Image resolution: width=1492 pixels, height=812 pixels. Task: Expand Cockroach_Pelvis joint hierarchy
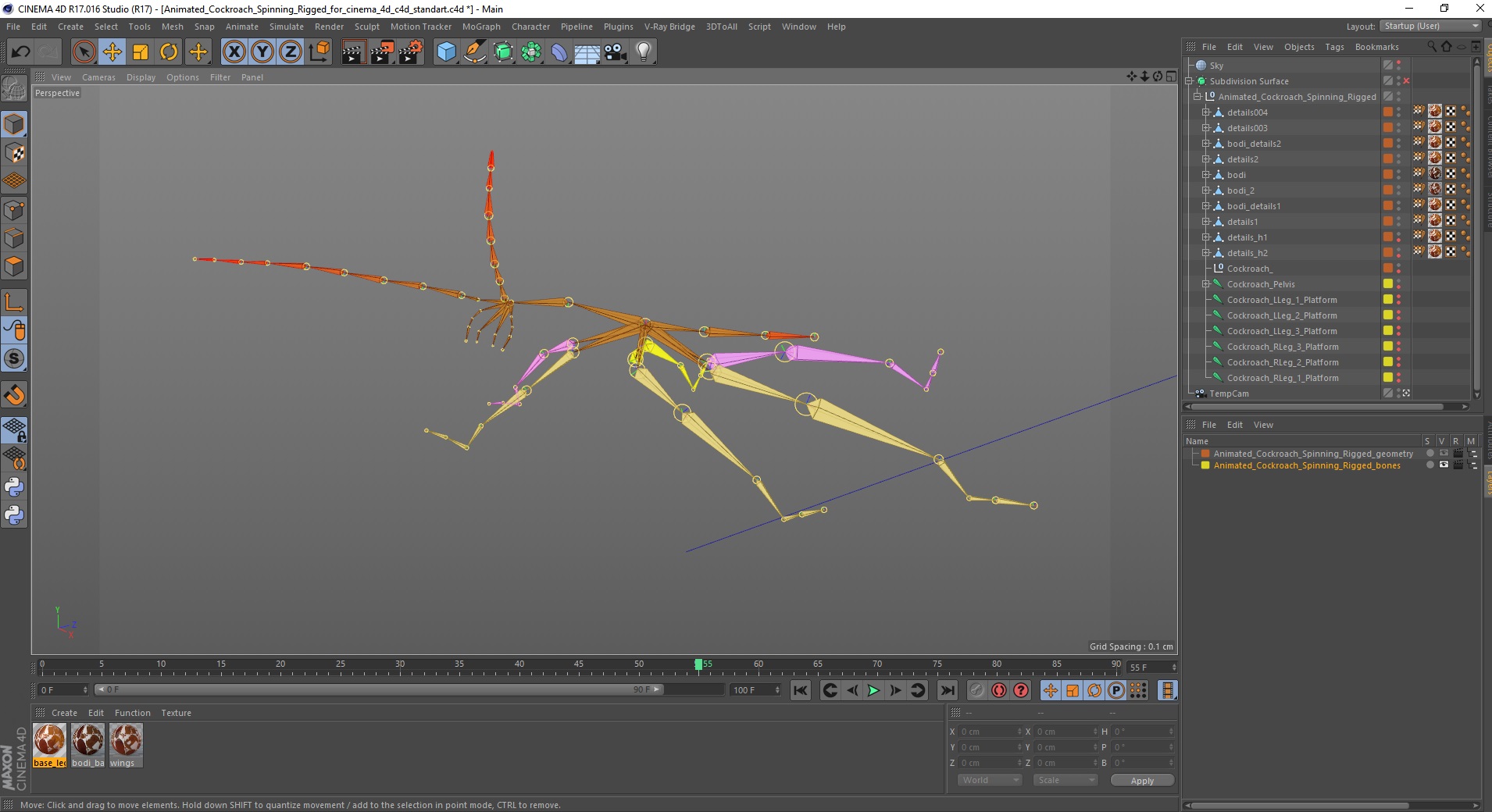click(x=1205, y=284)
